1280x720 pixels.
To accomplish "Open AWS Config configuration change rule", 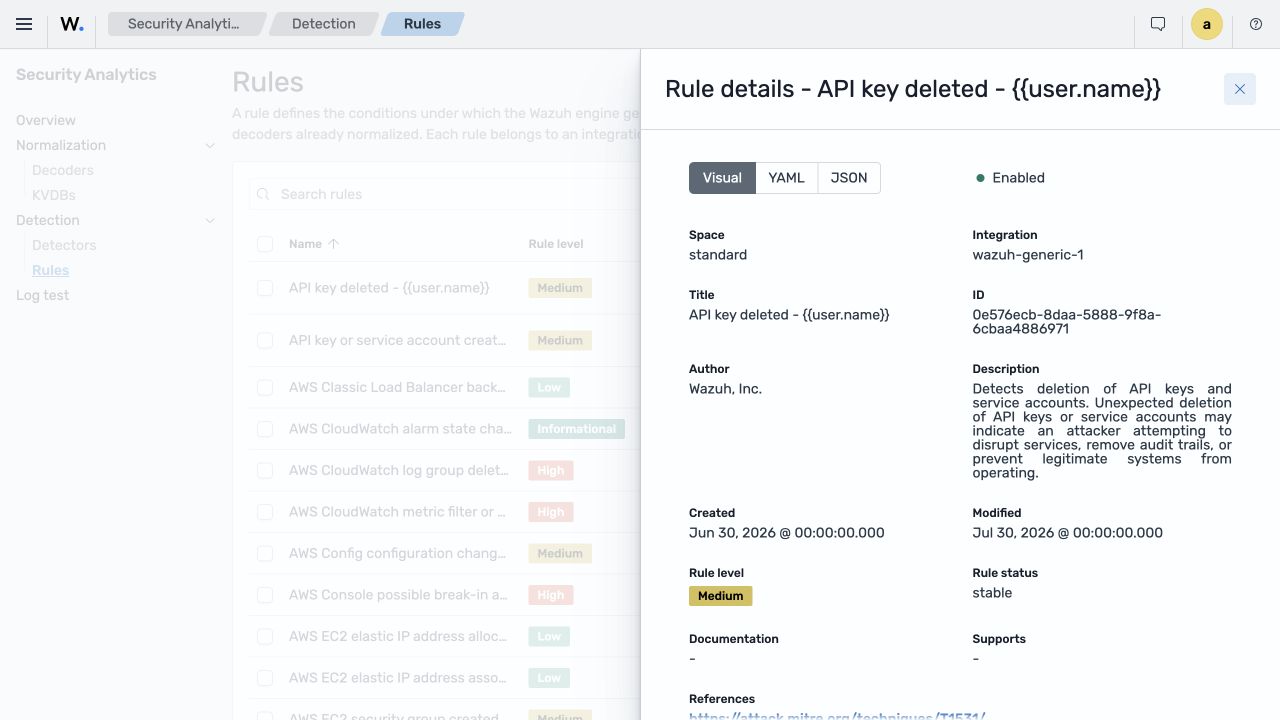I will point(397,553).
